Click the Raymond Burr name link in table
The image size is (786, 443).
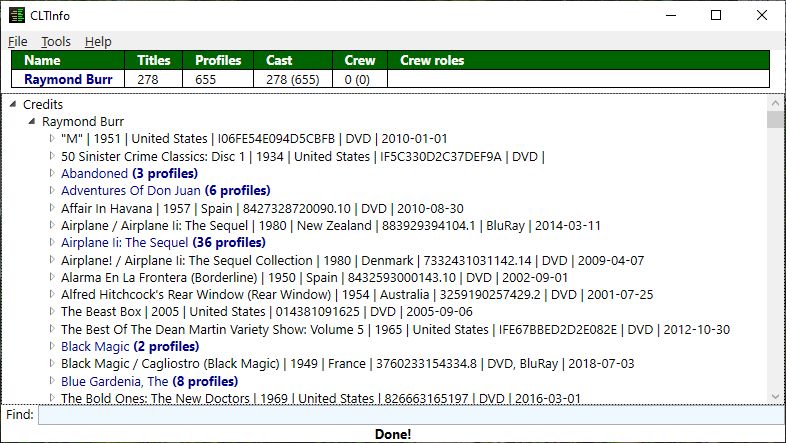68,79
